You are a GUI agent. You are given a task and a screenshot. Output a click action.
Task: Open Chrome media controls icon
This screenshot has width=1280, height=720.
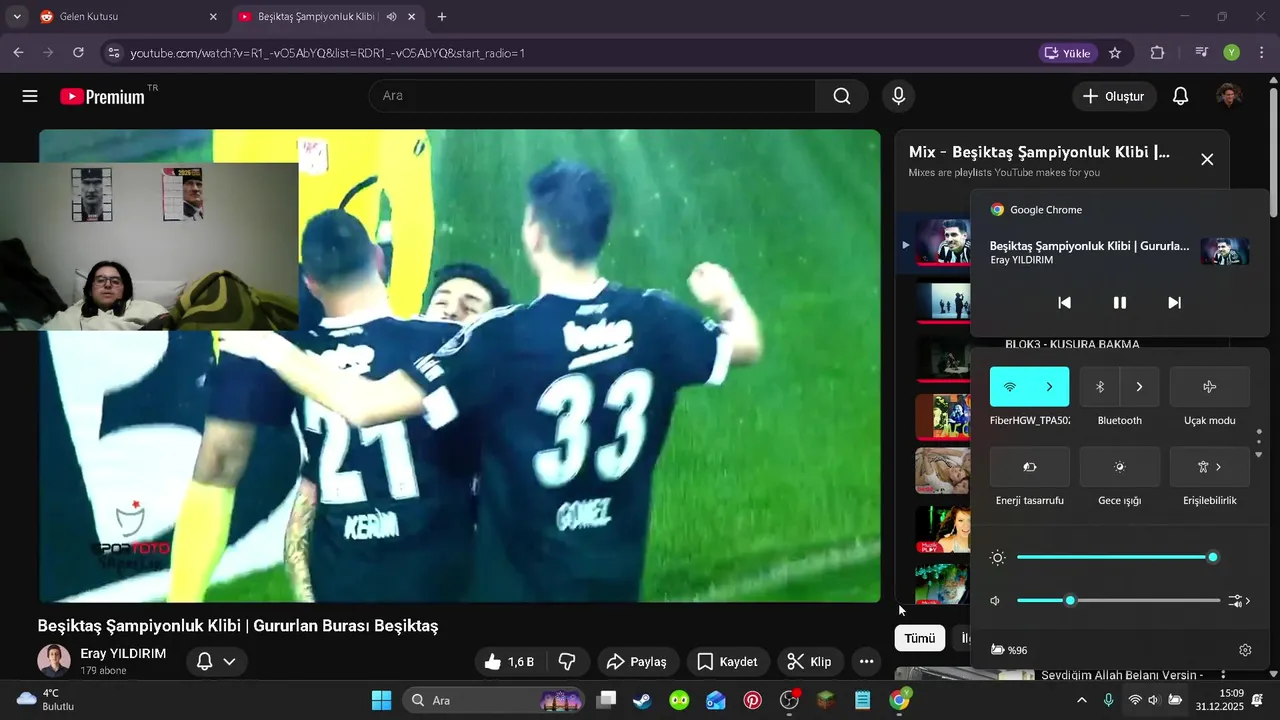[1202, 53]
